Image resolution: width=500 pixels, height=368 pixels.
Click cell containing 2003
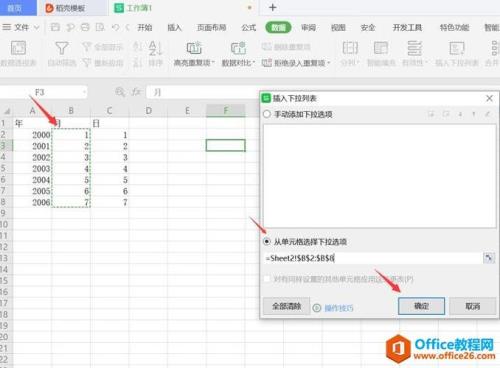[x=32, y=168]
